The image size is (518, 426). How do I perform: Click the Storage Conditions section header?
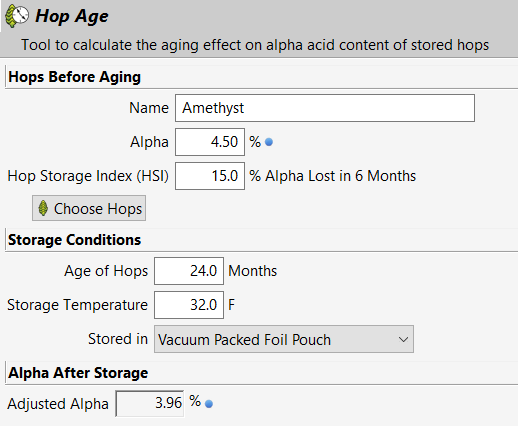point(75,240)
